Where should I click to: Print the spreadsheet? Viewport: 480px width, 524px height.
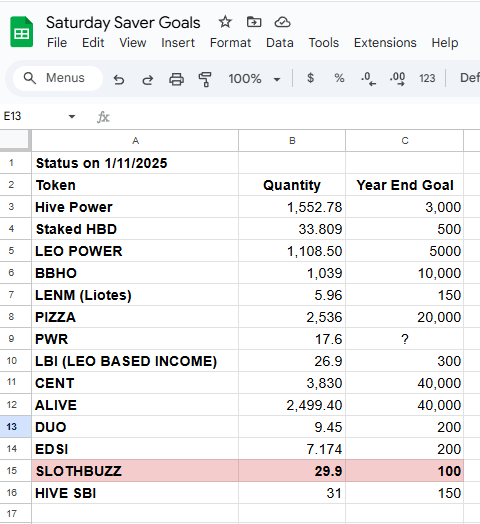(176, 79)
